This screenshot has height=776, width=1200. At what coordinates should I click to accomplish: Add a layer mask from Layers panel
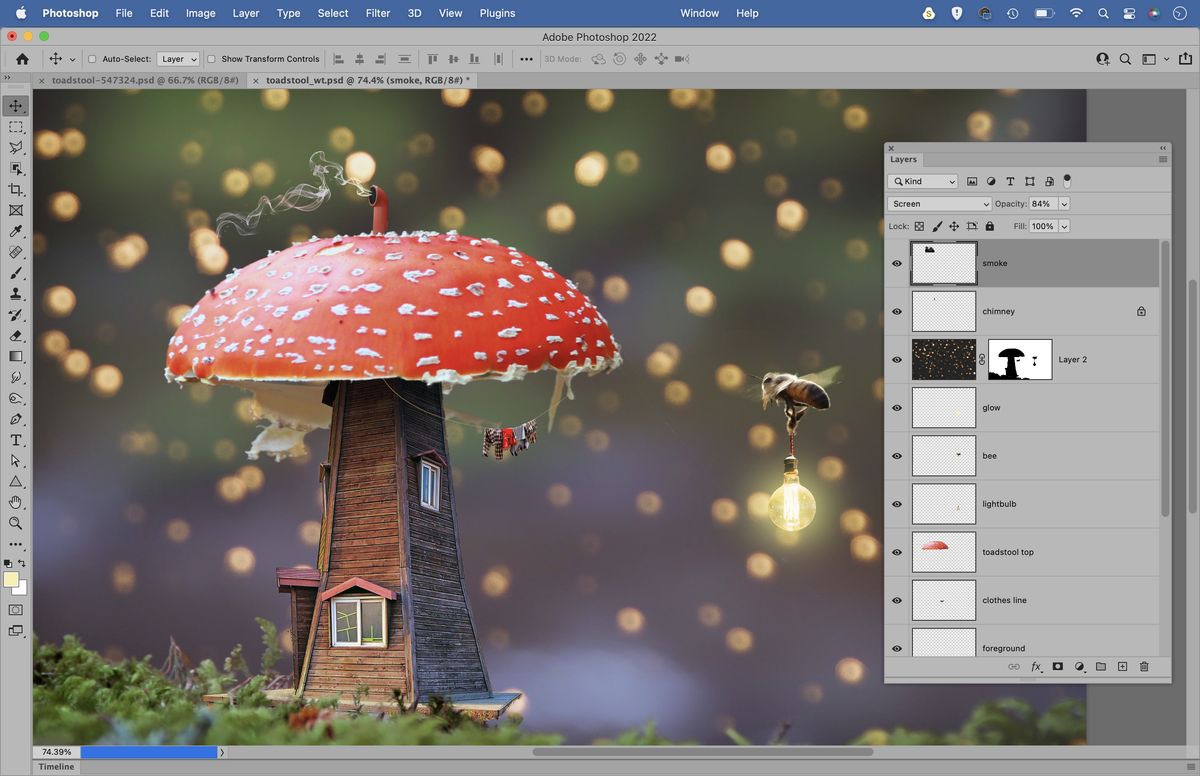click(x=1057, y=666)
